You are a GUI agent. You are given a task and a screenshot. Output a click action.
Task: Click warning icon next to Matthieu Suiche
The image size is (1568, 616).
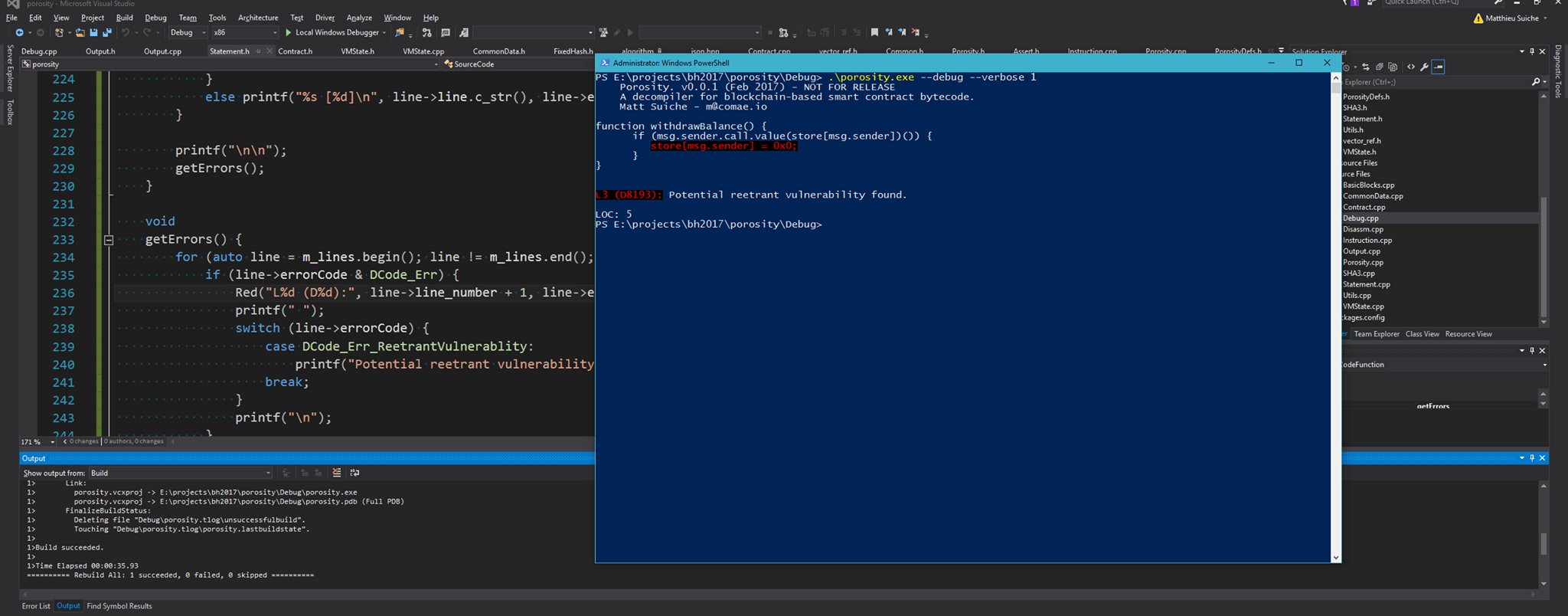1478,18
